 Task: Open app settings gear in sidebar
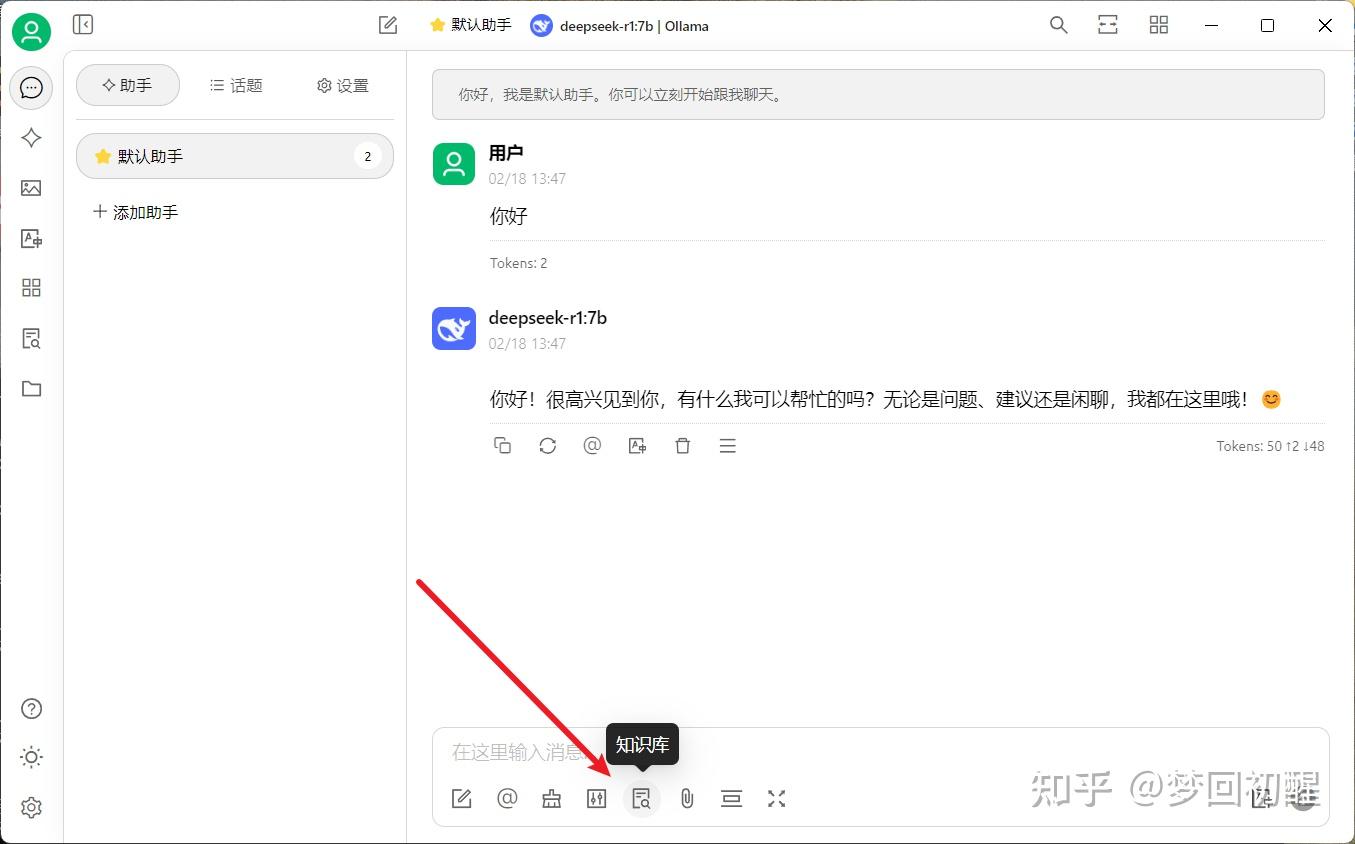[31, 807]
